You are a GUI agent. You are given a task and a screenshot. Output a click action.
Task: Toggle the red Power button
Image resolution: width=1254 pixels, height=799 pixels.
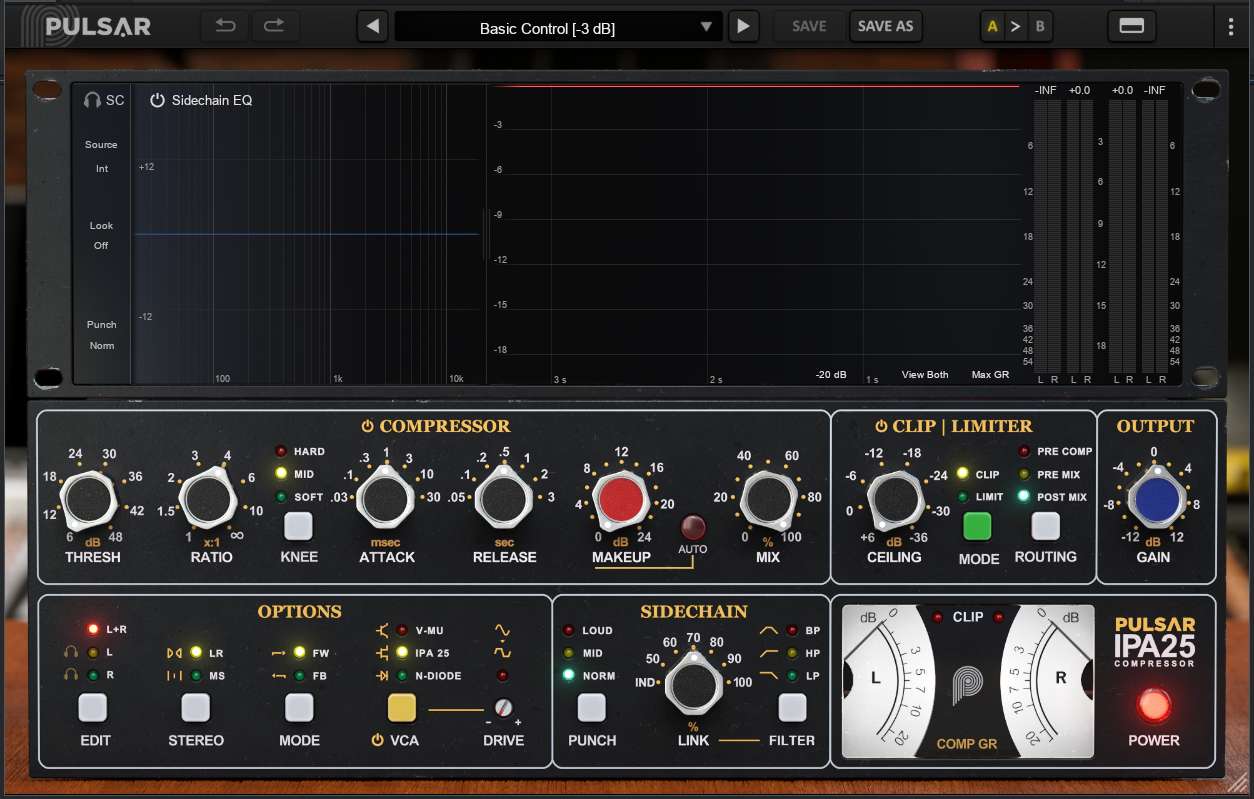click(x=1153, y=706)
